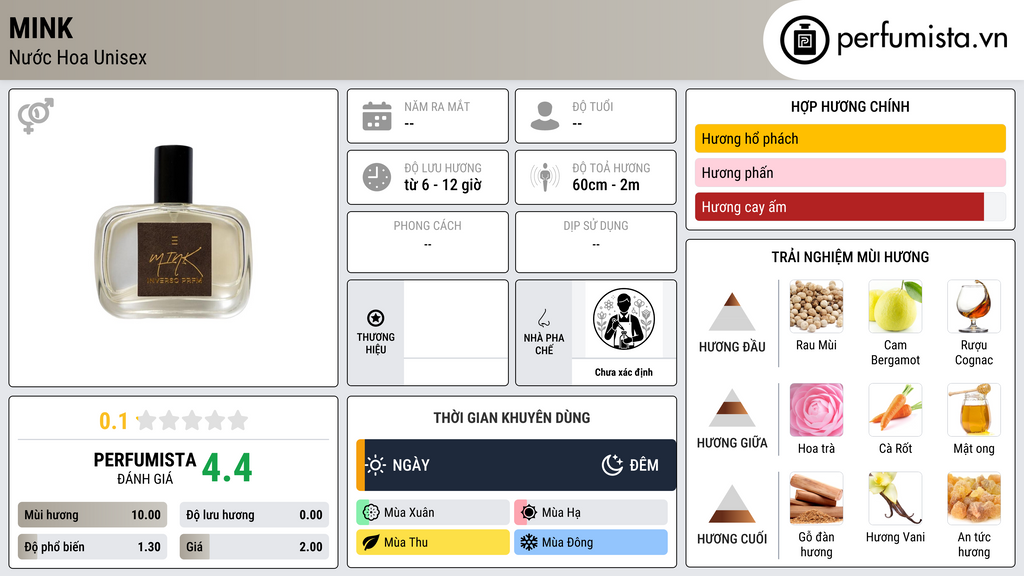
Task: Click the Hợp hương chính heading
Action: 850,106
